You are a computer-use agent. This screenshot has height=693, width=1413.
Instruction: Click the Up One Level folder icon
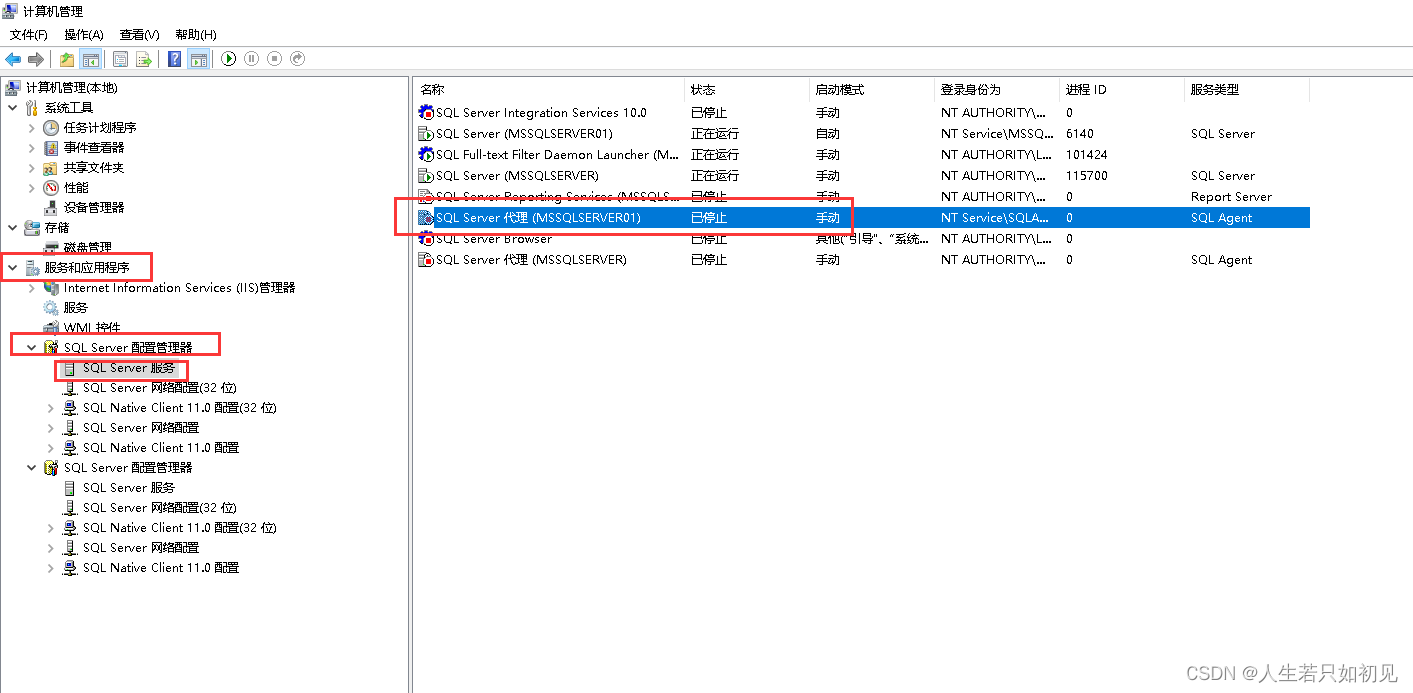[67, 59]
